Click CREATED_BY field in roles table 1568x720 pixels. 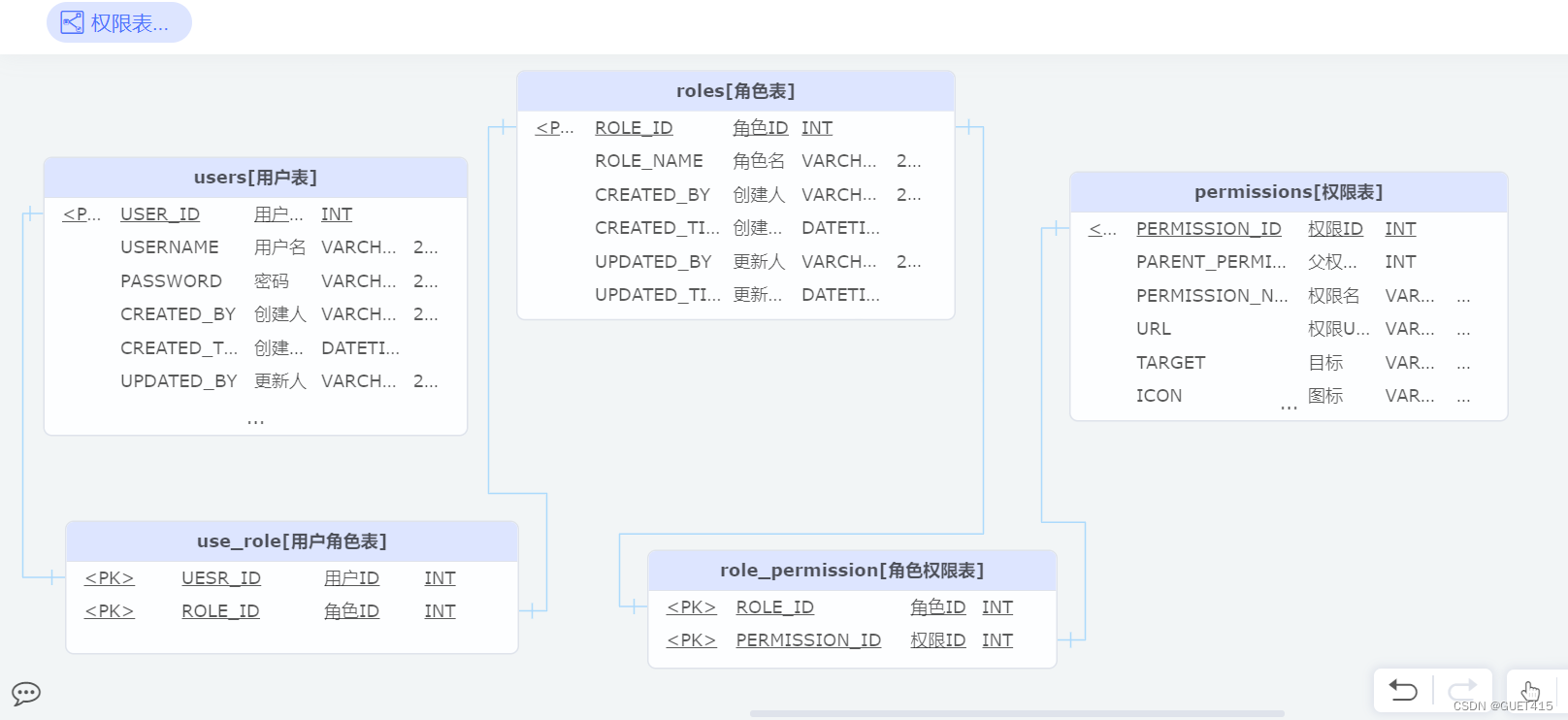tap(653, 195)
